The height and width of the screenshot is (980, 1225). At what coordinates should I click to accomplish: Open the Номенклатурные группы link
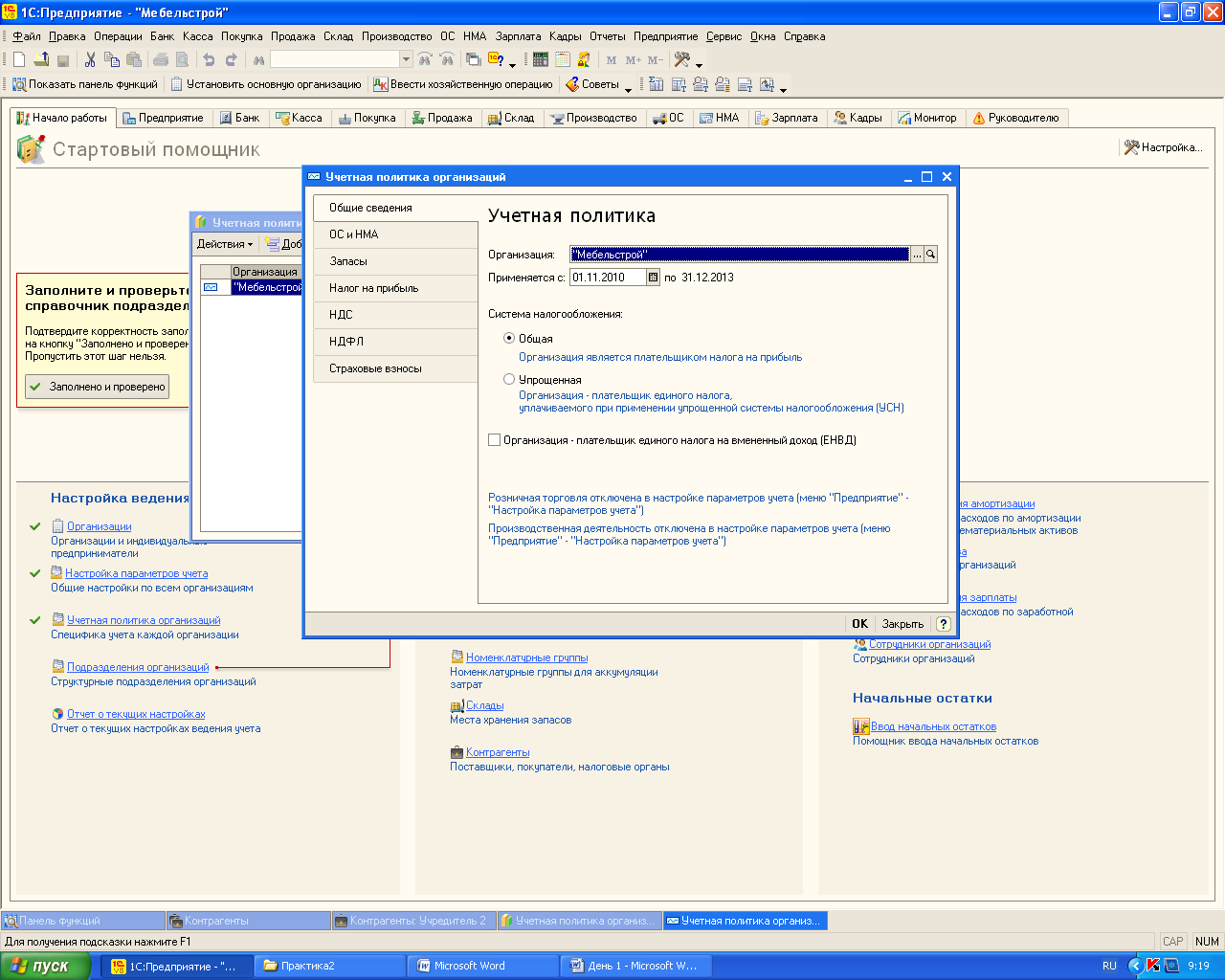527,657
